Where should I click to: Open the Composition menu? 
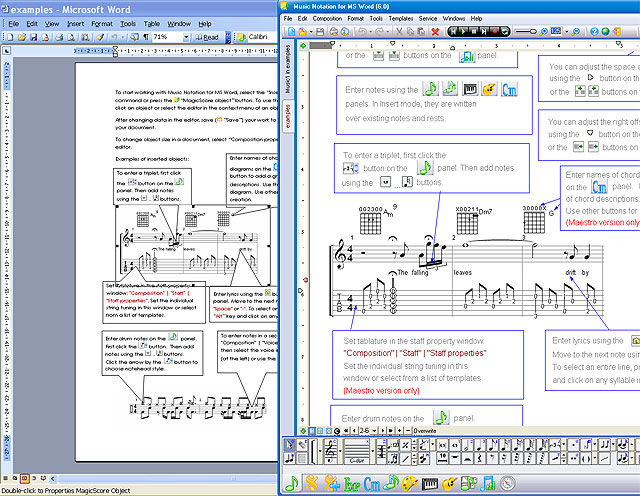[326, 18]
